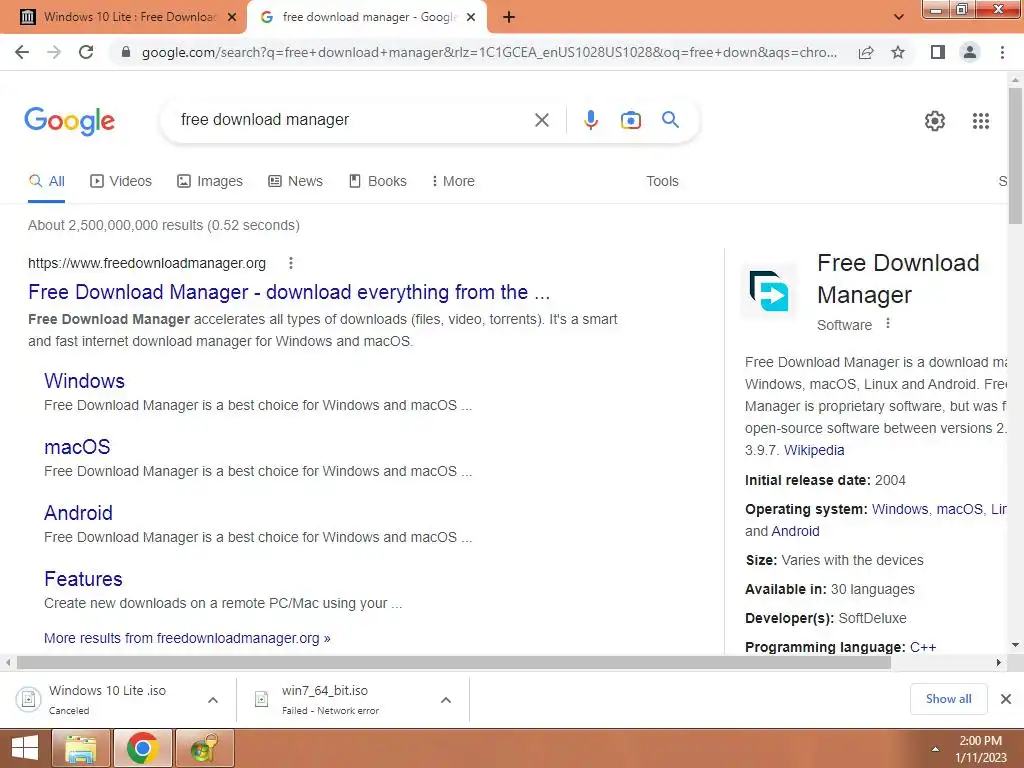1024x768 pixels.
Task: Click the horizontal scrollbar right arrow
Action: (x=999, y=662)
